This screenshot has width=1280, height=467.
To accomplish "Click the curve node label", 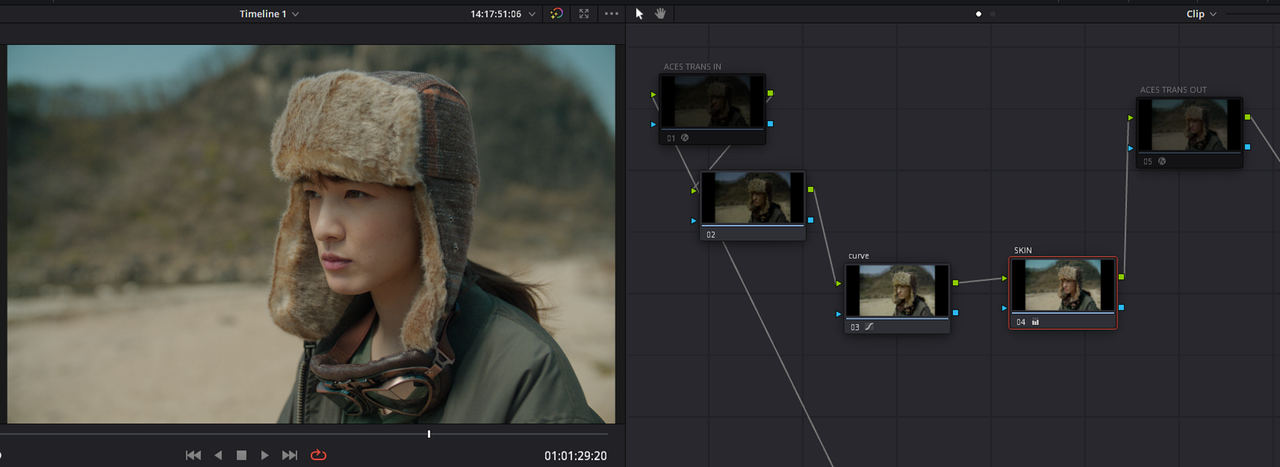I will [x=858, y=256].
